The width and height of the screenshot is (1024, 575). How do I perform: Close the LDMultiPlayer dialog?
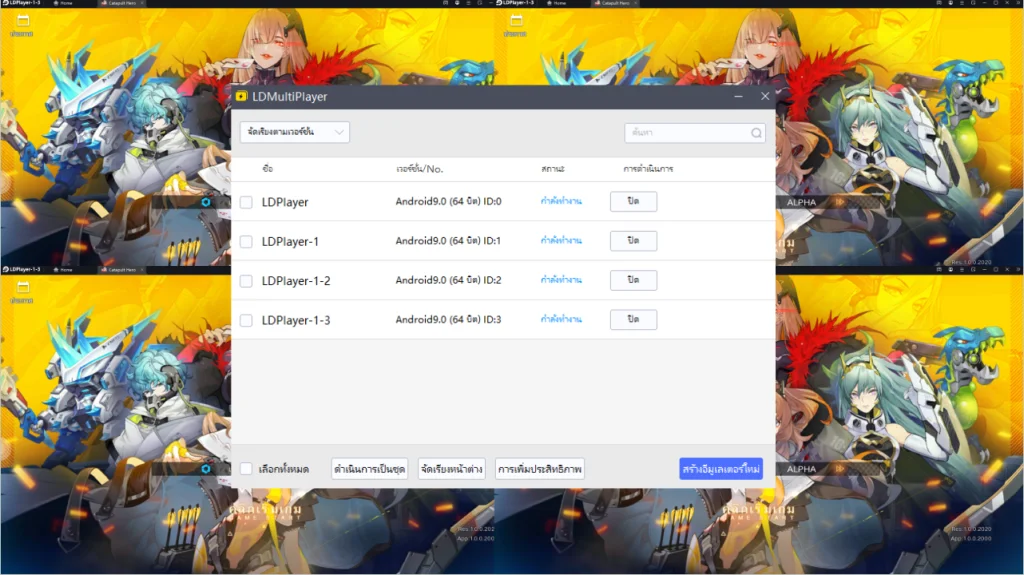[x=765, y=96]
